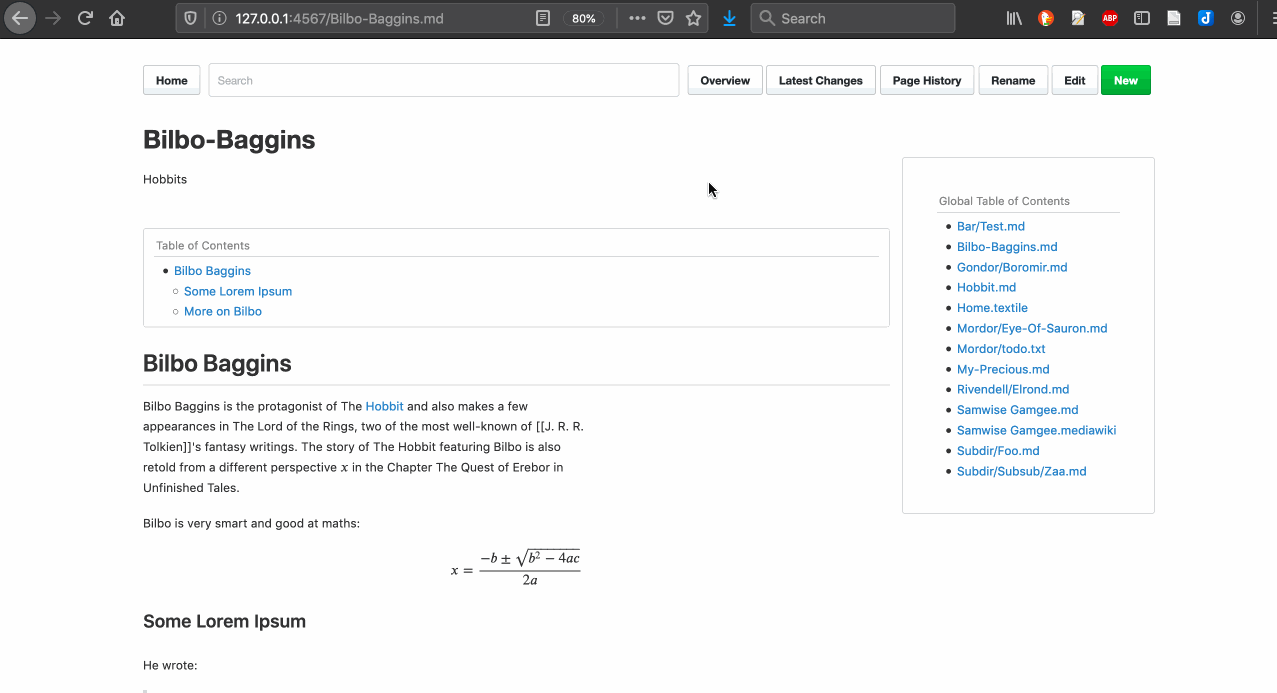Click the quadratic formula equation

click(516, 568)
